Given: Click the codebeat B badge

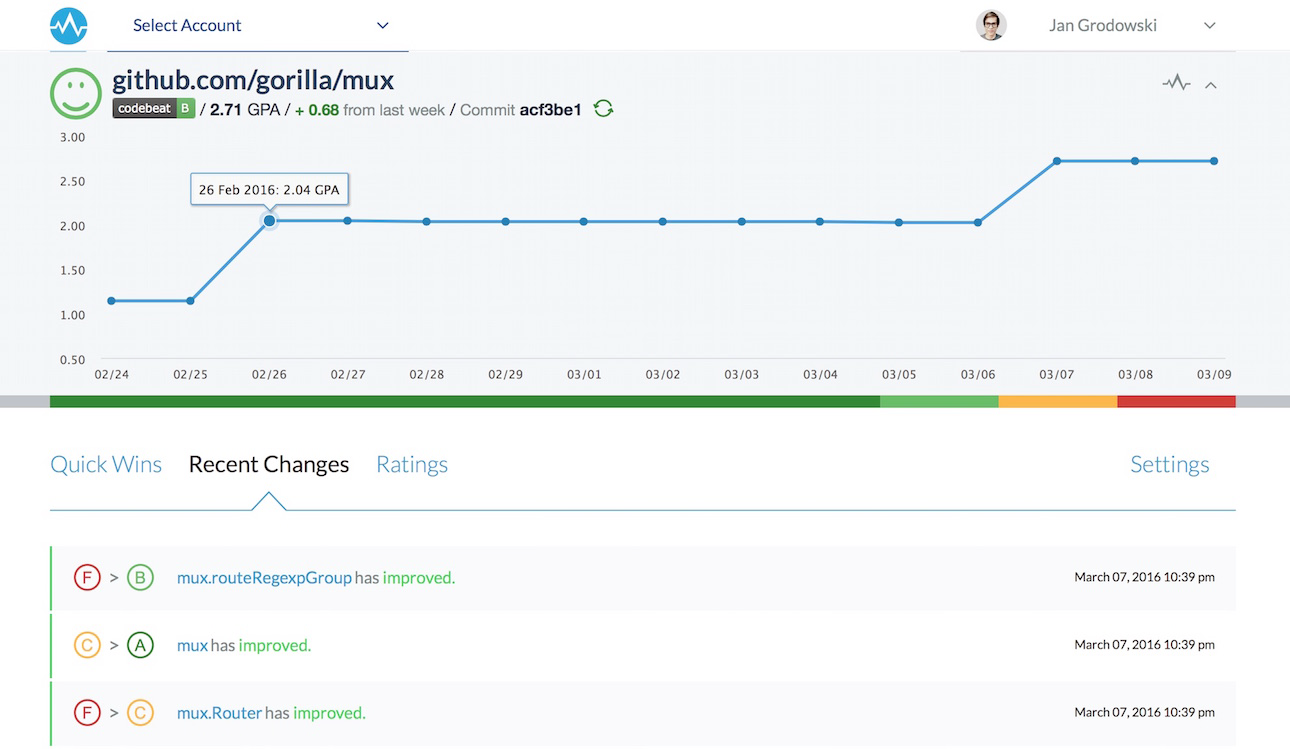Looking at the screenshot, I should pos(153,109).
